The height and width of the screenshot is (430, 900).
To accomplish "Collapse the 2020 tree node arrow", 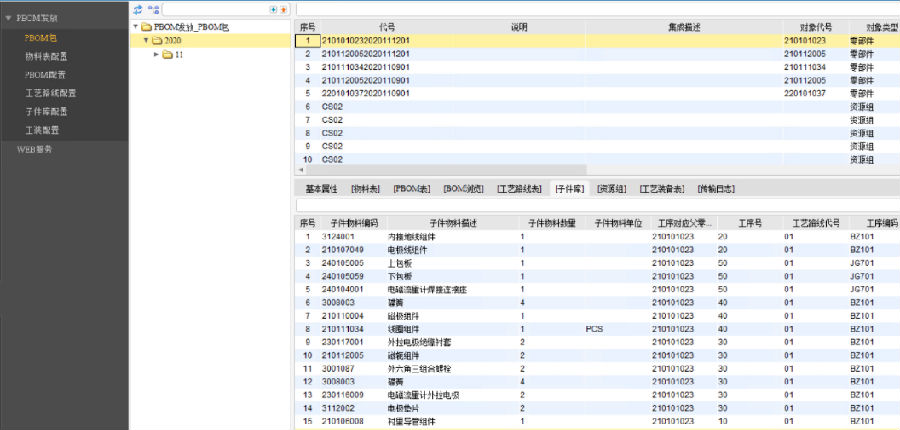I will tap(146, 40).
